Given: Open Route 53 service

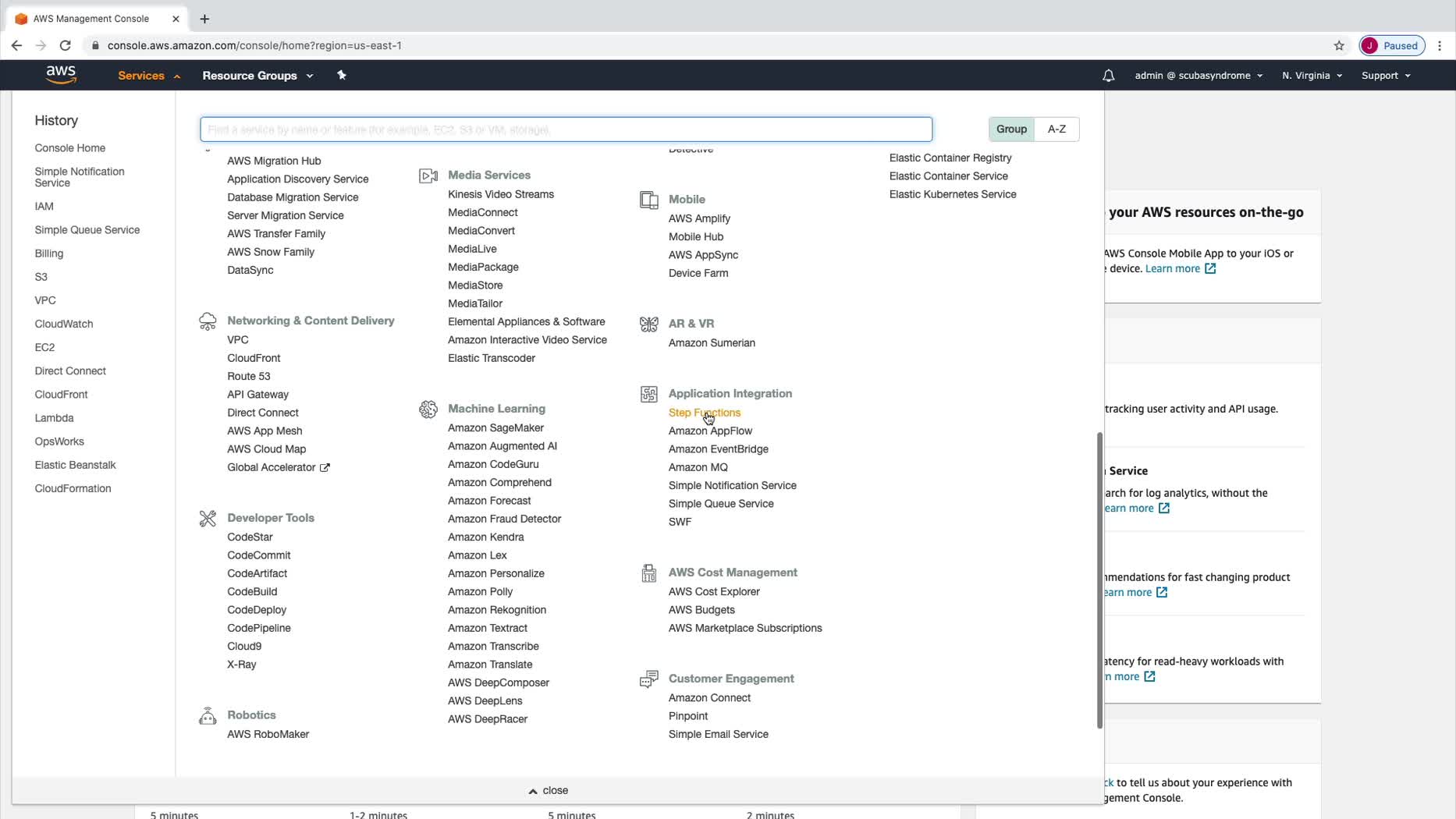Looking at the screenshot, I should coord(249,376).
